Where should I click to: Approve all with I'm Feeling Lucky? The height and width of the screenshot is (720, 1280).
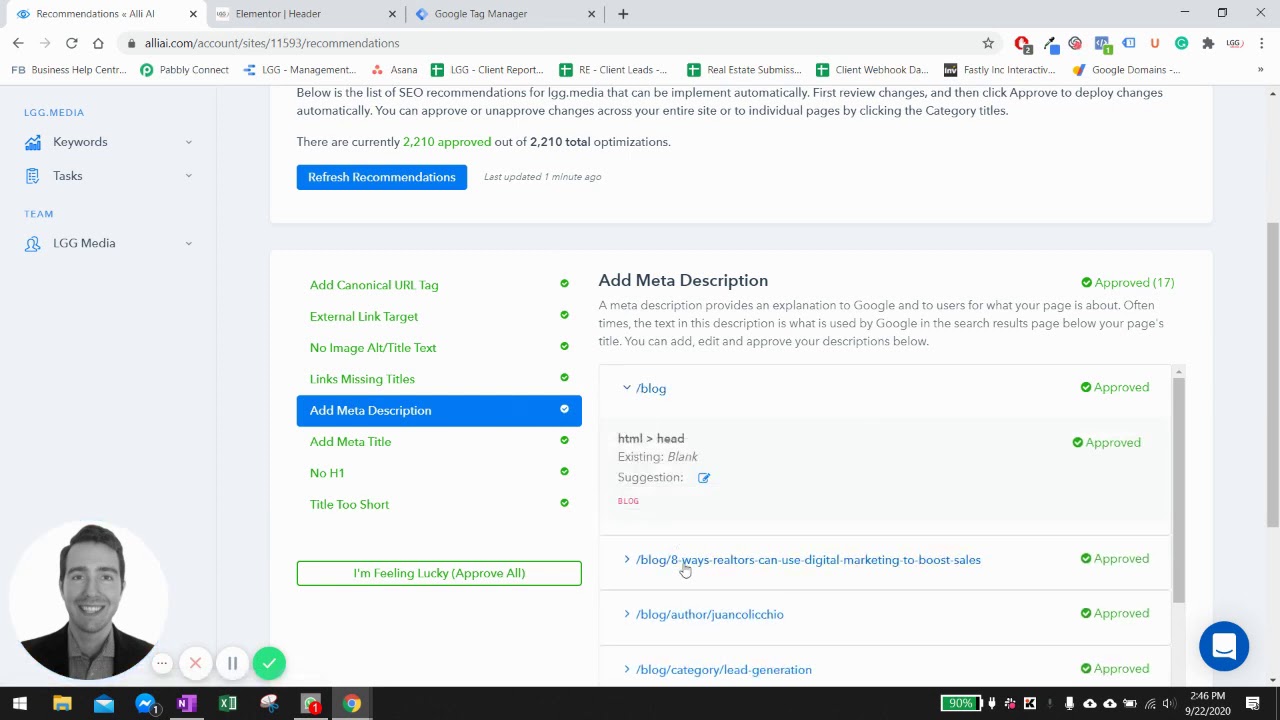coord(438,572)
